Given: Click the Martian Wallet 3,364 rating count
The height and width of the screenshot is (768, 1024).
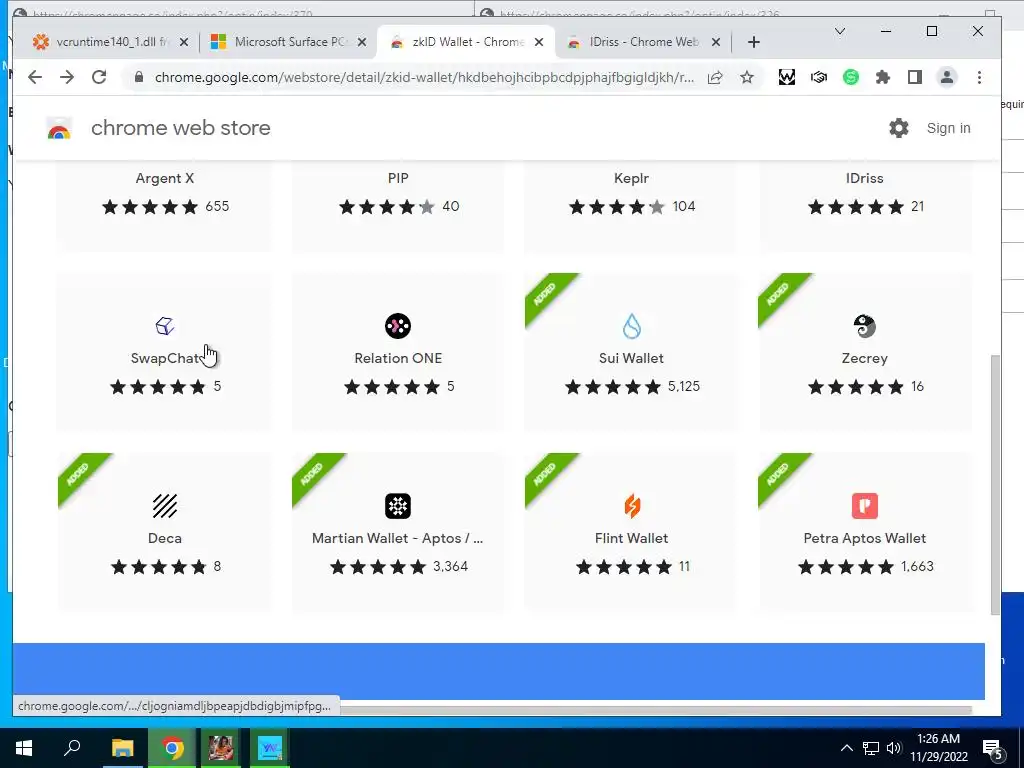Looking at the screenshot, I should (451, 566).
